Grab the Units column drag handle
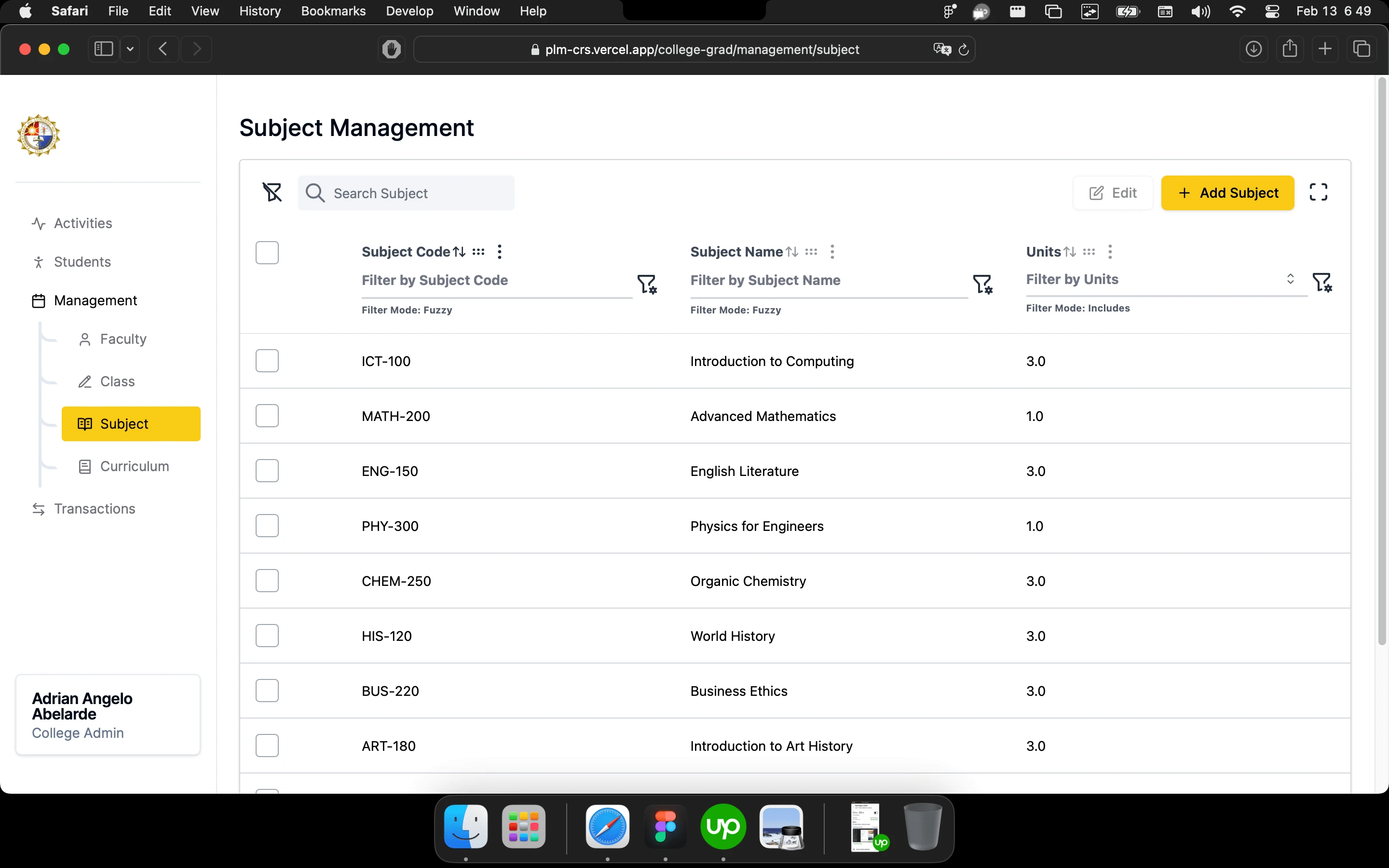The image size is (1389, 868). tap(1089, 251)
